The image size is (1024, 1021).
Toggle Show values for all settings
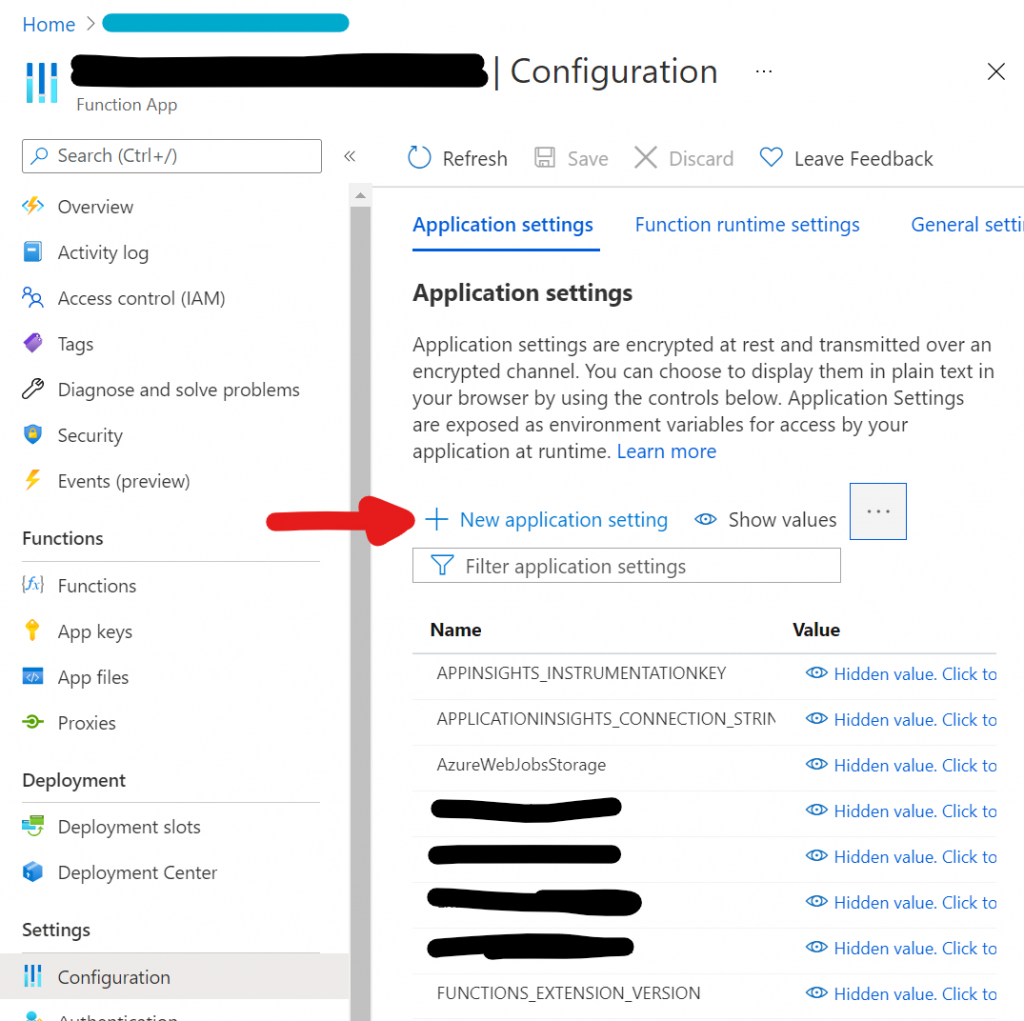click(765, 520)
